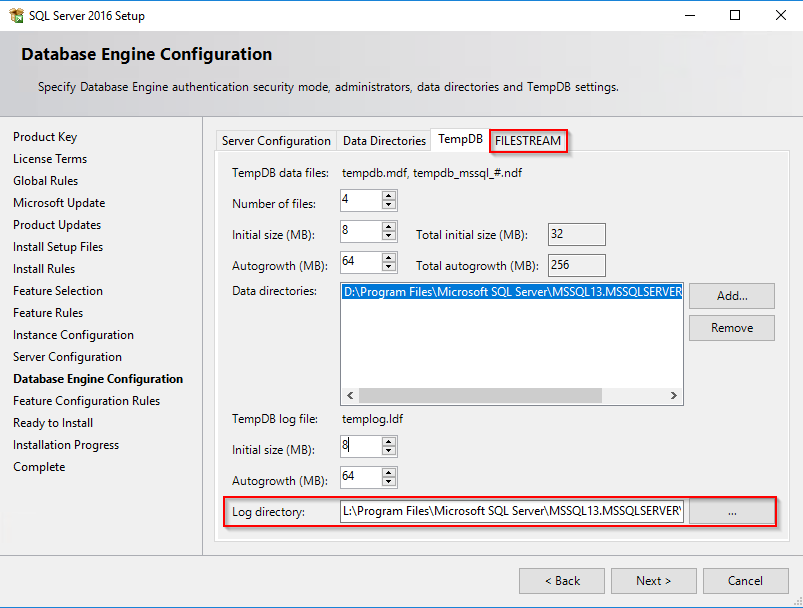
Task: Focus the log file Initial size field
Action: coord(362,447)
